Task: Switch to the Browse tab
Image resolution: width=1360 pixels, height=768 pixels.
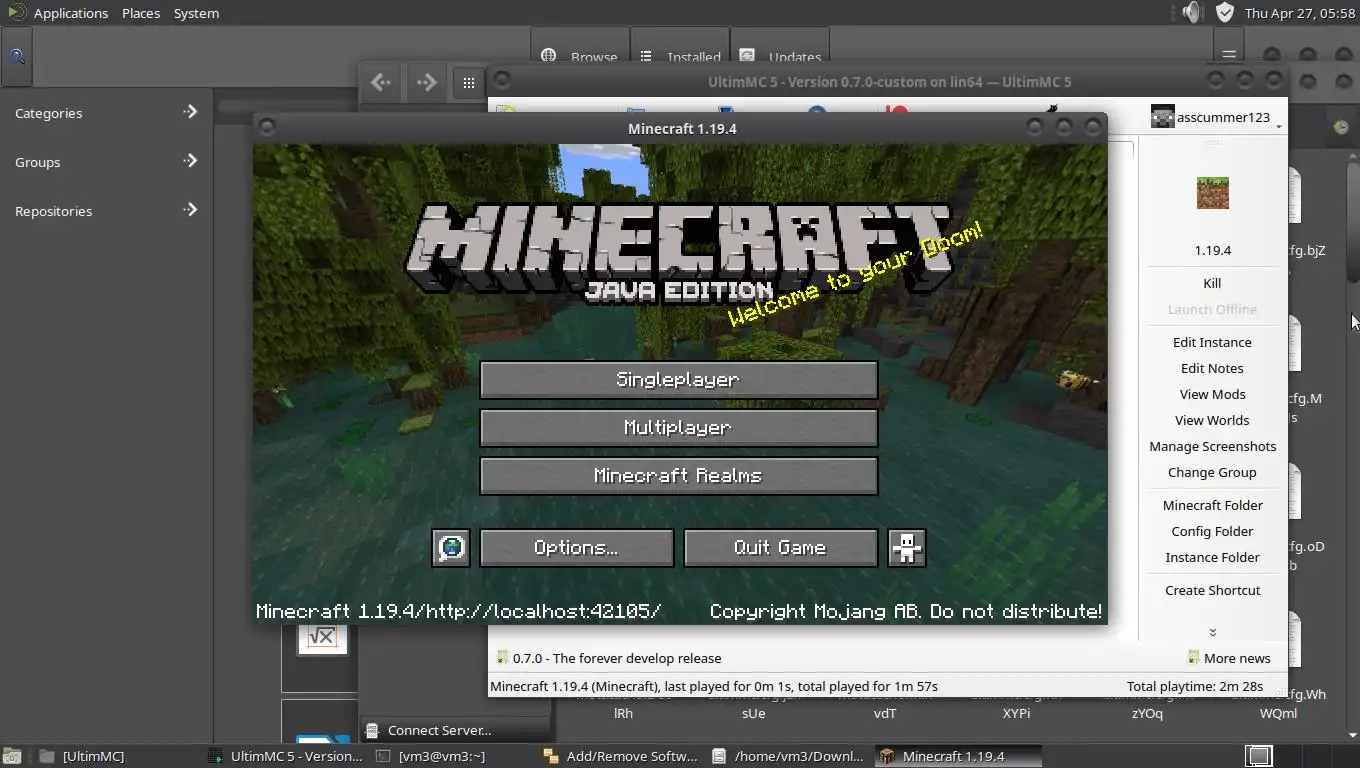Action: (x=580, y=57)
